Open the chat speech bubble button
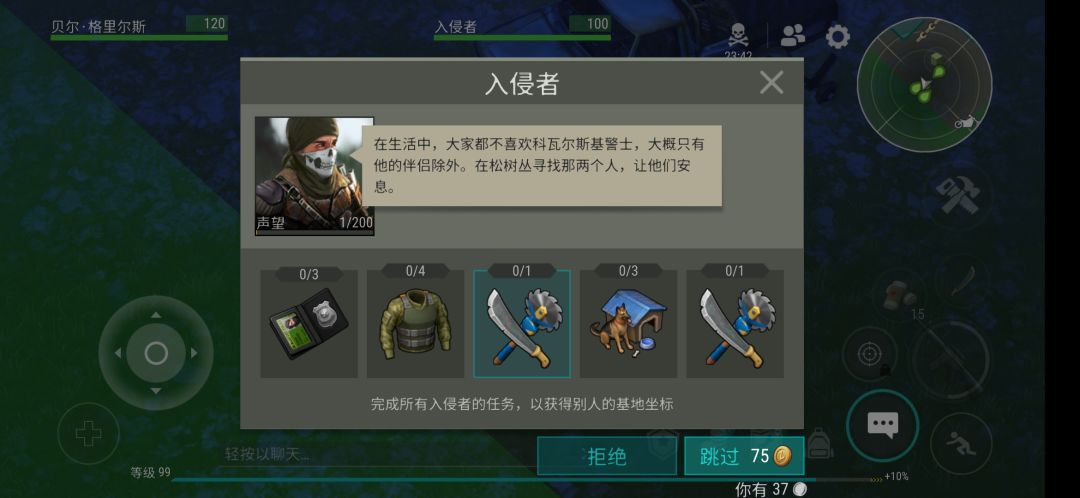 tap(882, 425)
